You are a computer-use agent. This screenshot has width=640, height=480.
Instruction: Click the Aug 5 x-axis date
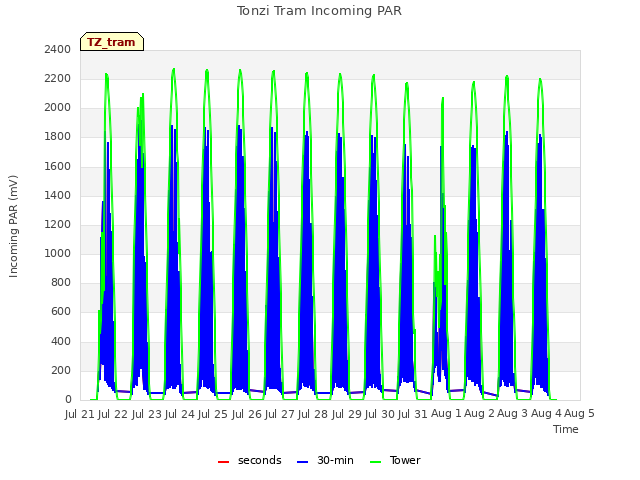click(x=580, y=414)
